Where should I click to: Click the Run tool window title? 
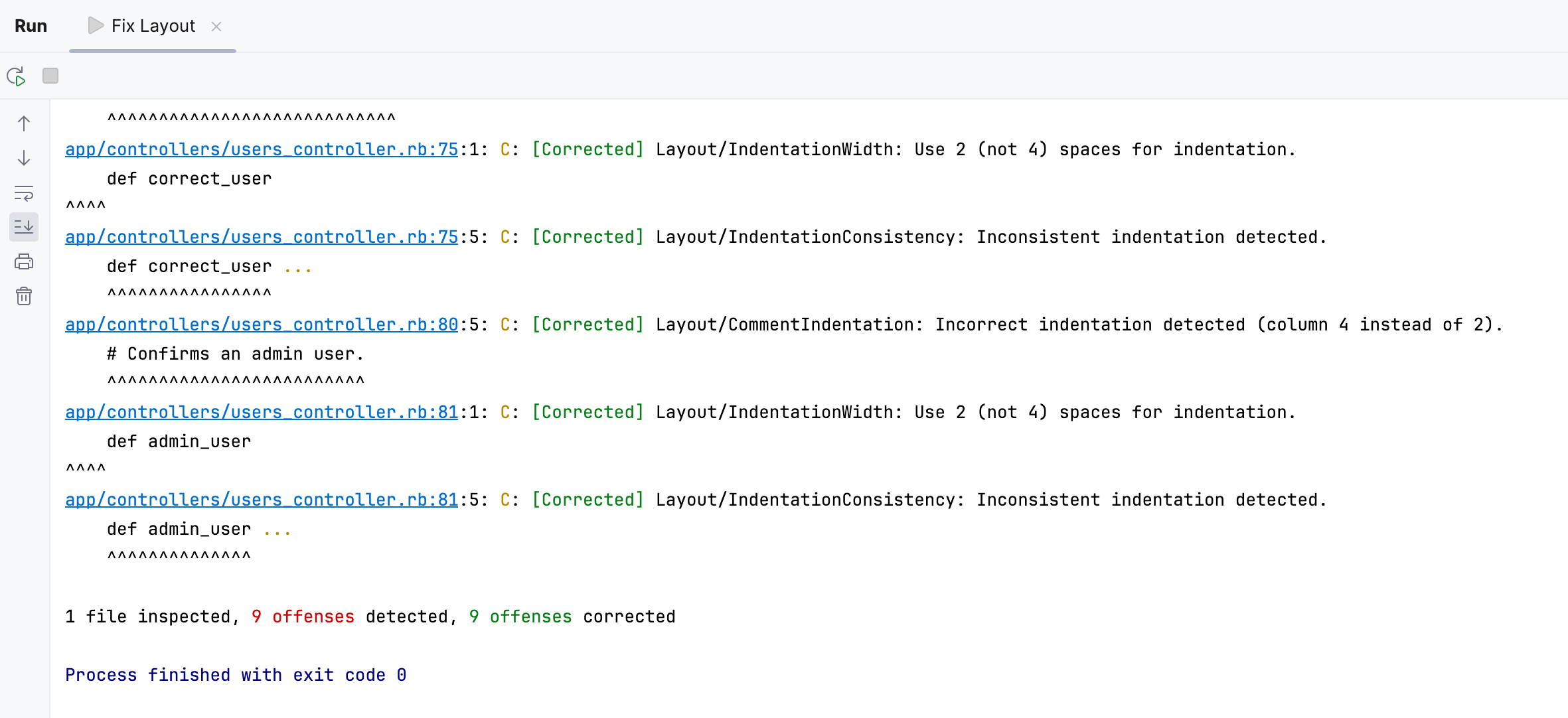pos(31,25)
